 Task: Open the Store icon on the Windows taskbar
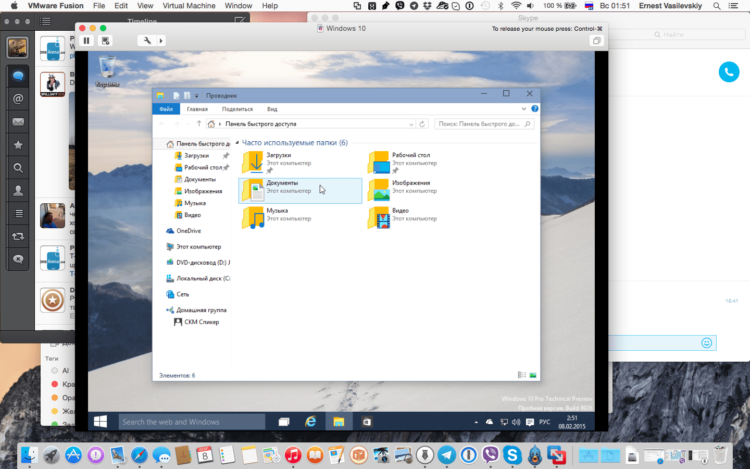point(366,422)
